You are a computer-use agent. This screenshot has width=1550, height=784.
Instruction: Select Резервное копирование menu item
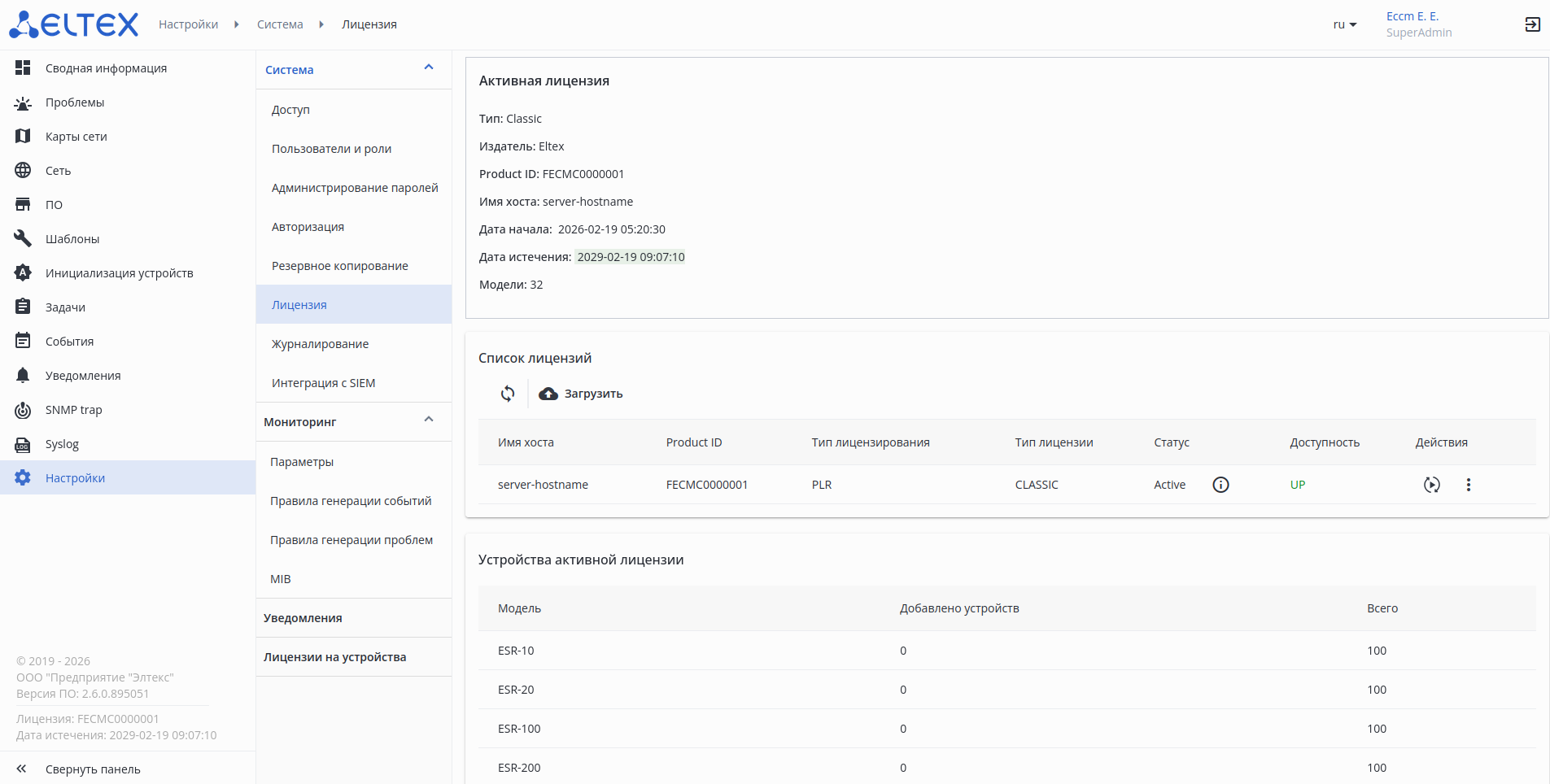coord(339,266)
